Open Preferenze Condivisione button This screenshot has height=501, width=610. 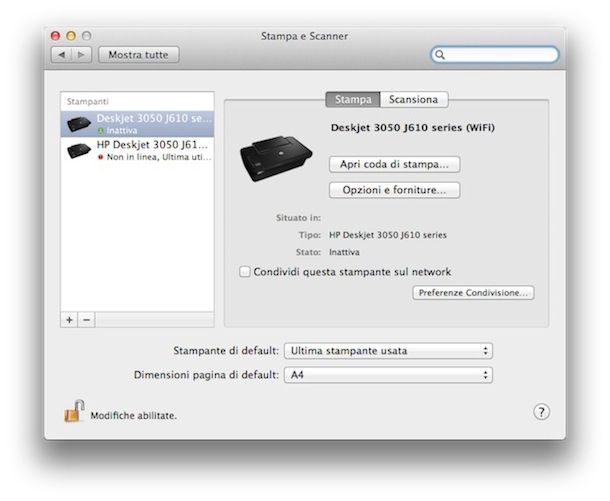pos(473,293)
